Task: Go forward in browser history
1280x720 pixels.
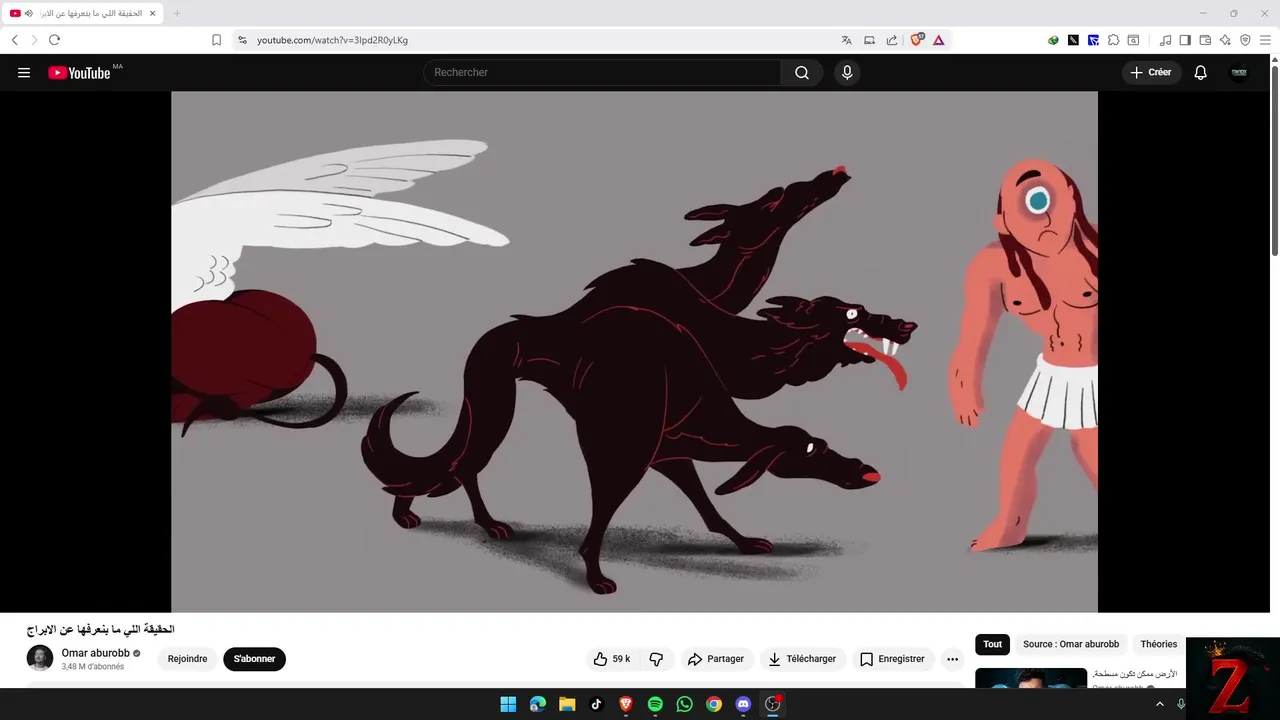Action: [34, 40]
